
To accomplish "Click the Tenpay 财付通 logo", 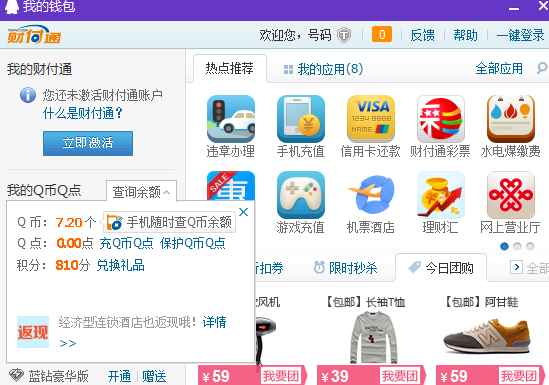I will pyautogui.click(x=34, y=35).
